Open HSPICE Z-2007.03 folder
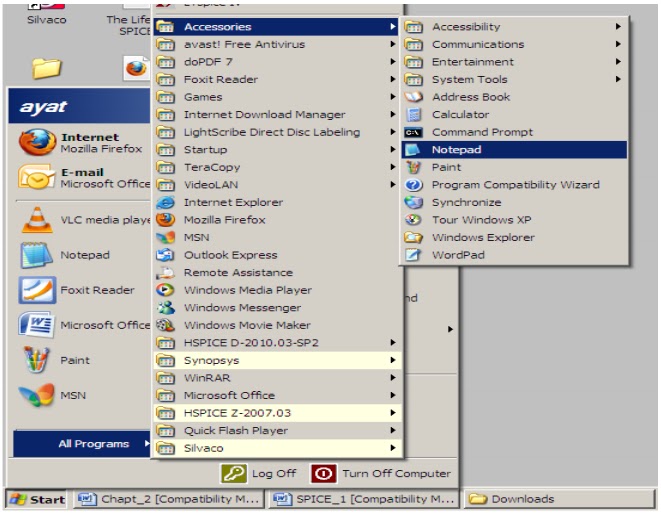 (x=277, y=413)
